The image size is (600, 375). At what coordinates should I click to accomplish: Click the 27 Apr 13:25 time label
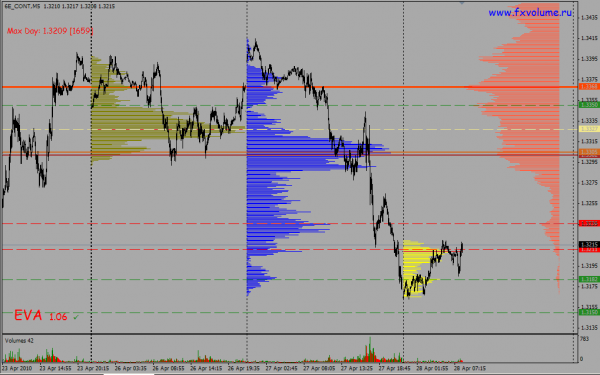coord(357,368)
